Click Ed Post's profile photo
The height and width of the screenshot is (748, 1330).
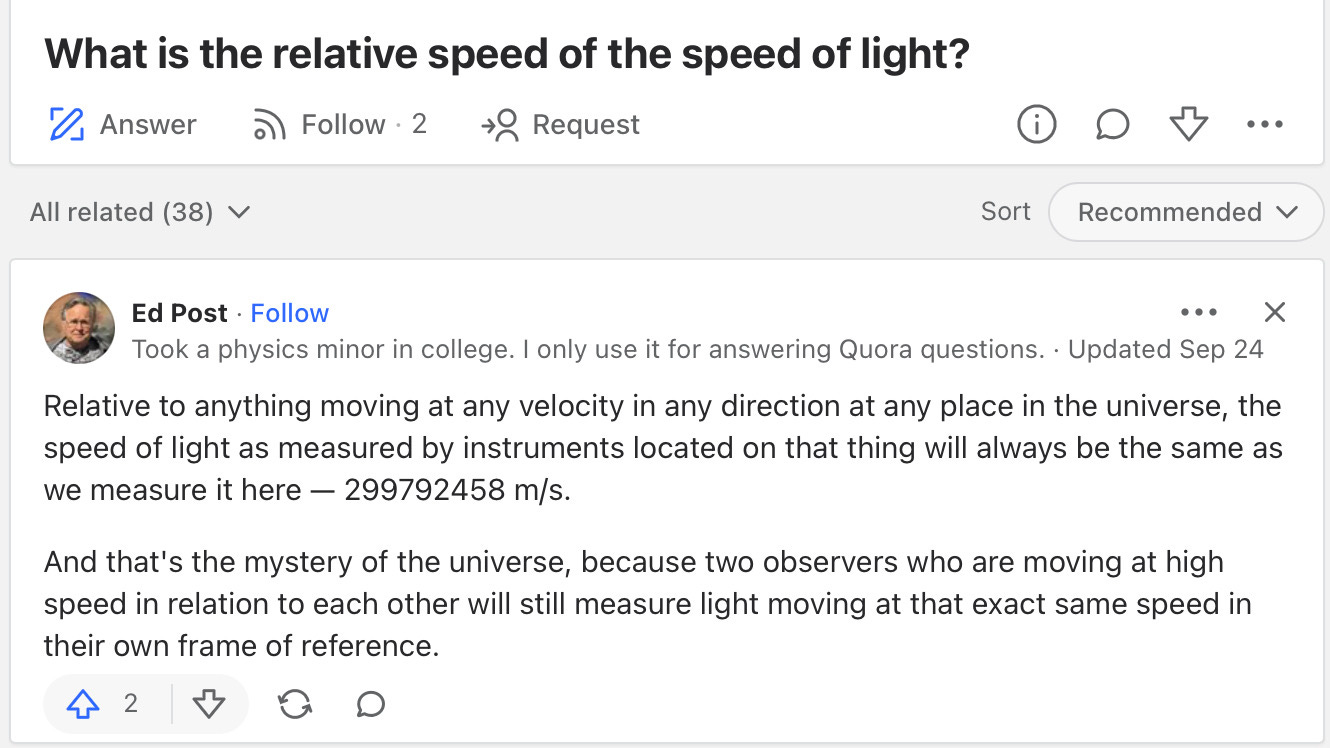pyautogui.click(x=79, y=328)
